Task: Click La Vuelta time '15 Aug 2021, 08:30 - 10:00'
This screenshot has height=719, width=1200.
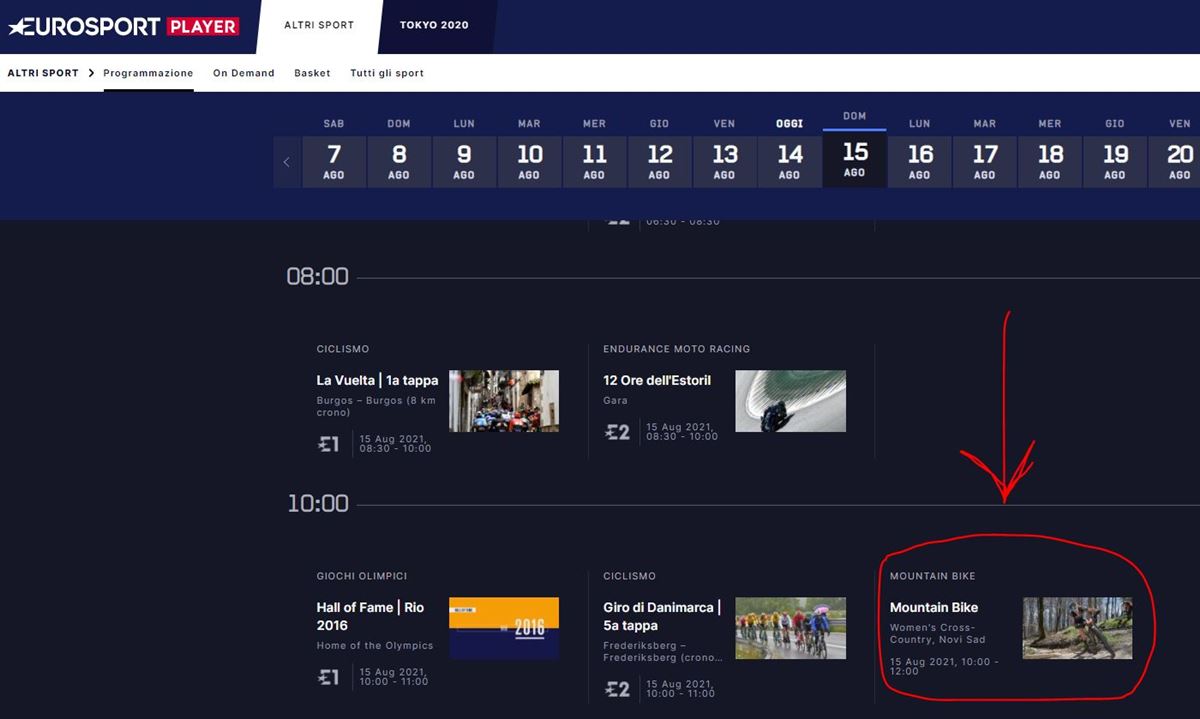Action: tap(396, 443)
